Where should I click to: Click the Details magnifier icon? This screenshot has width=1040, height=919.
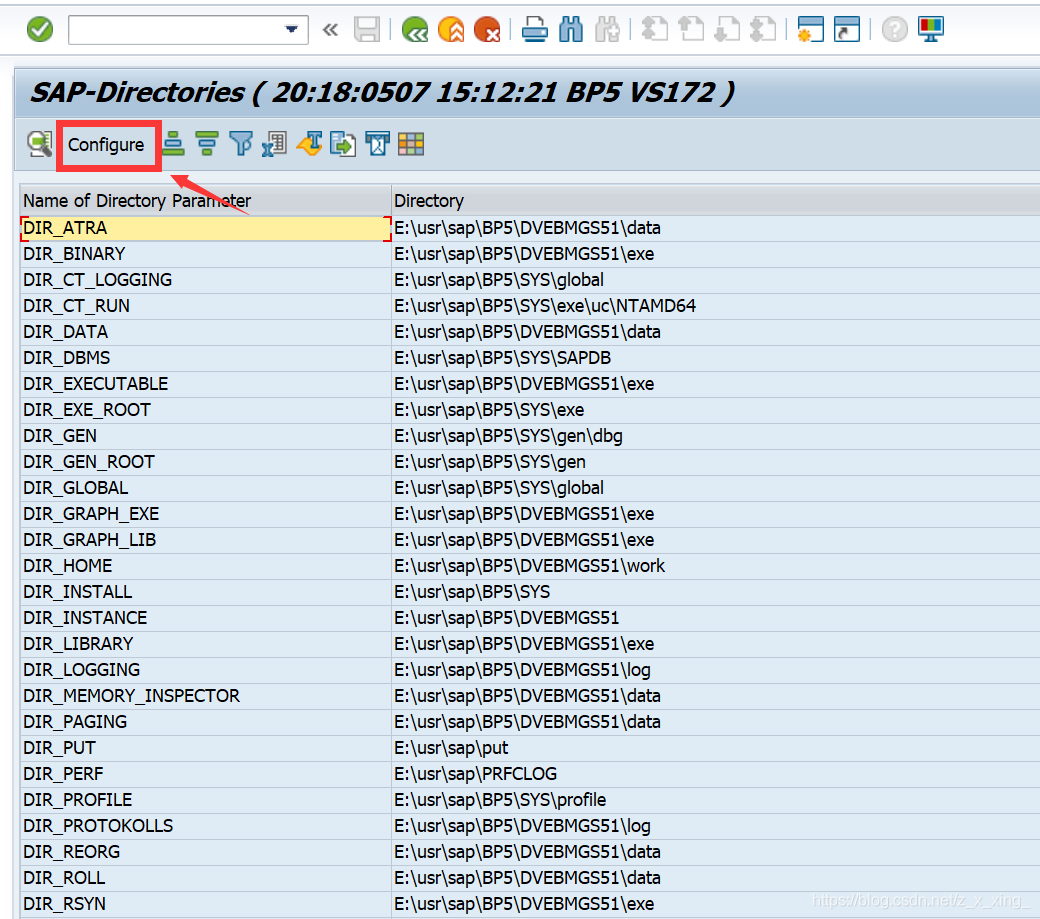[x=40, y=144]
